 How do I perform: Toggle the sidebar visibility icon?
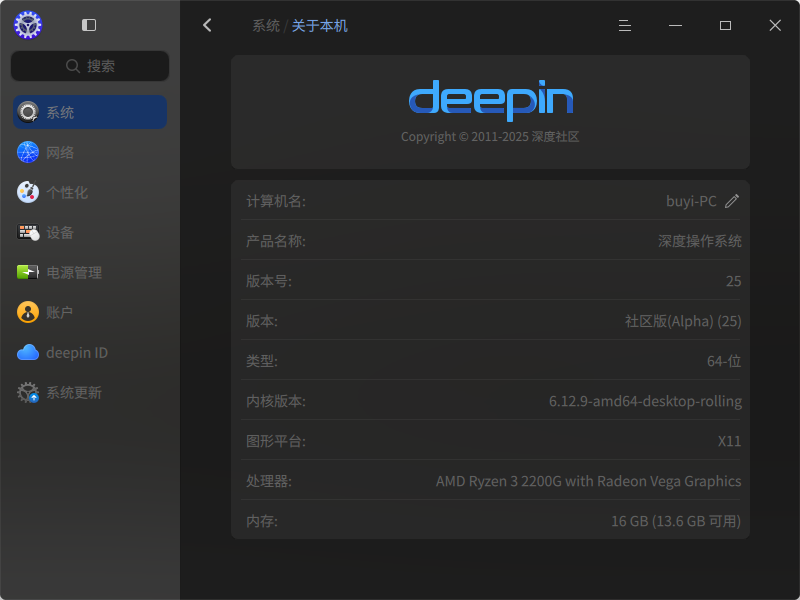tap(89, 25)
